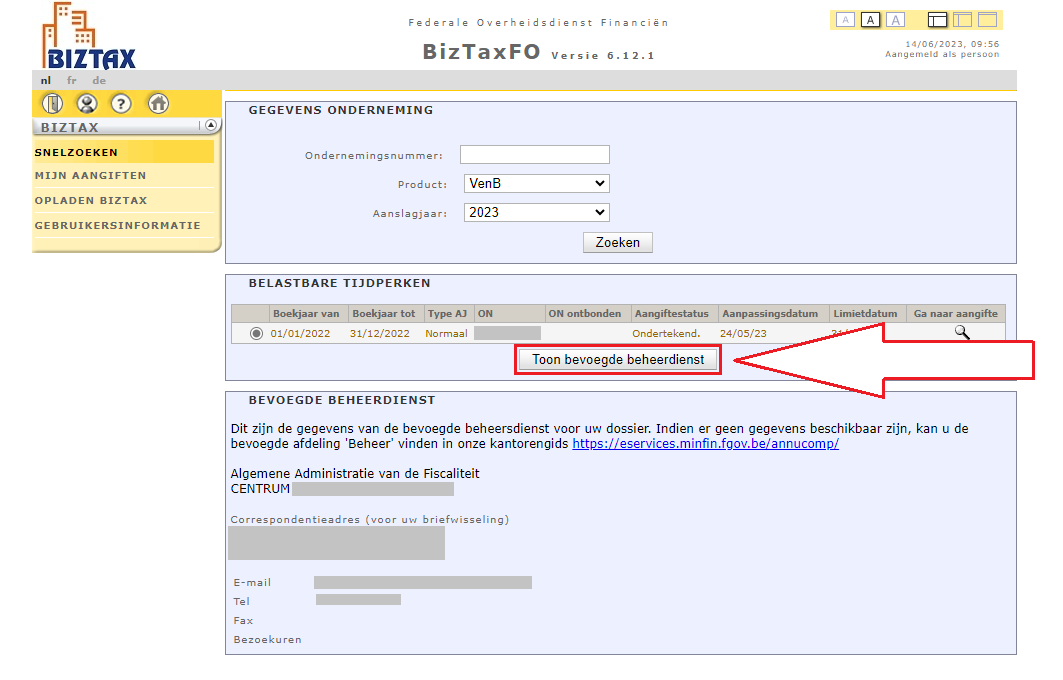Screen dimensions: 1063x680
Task: Open the Snelzoeken menu item
Action: click(123, 153)
